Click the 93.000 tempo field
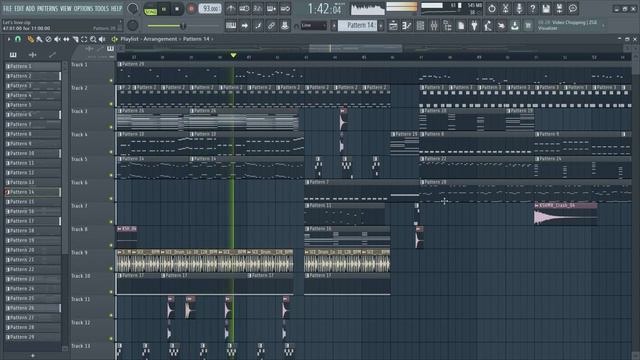 (x=209, y=9)
